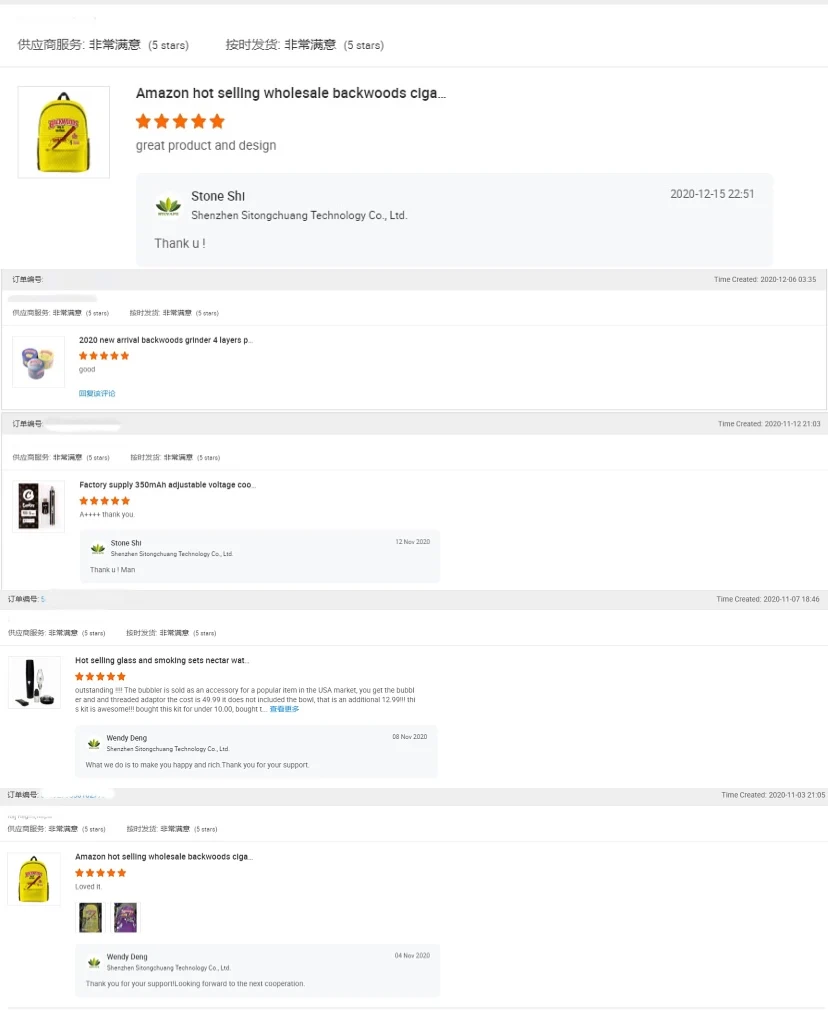Expand the full review with 查看更多
This screenshot has height=1014, width=828.
pyautogui.click(x=284, y=709)
